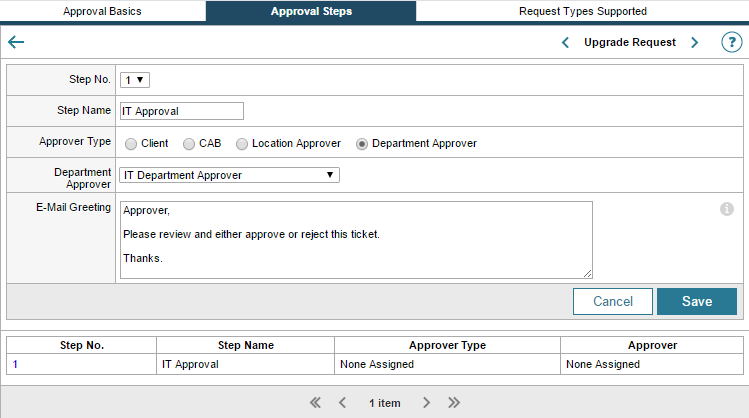
Task: Click the back arrow icon
Action: click(16, 42)
